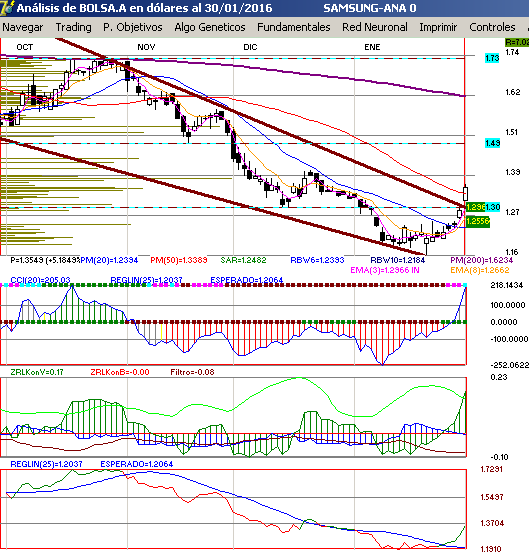Open the P. Objetivos menu

pyautogui.click(x=133, y=27)
